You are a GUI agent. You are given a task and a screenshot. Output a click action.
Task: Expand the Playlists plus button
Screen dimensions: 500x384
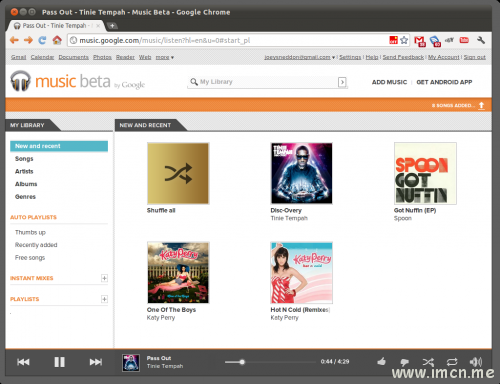[x=104, y=299]
